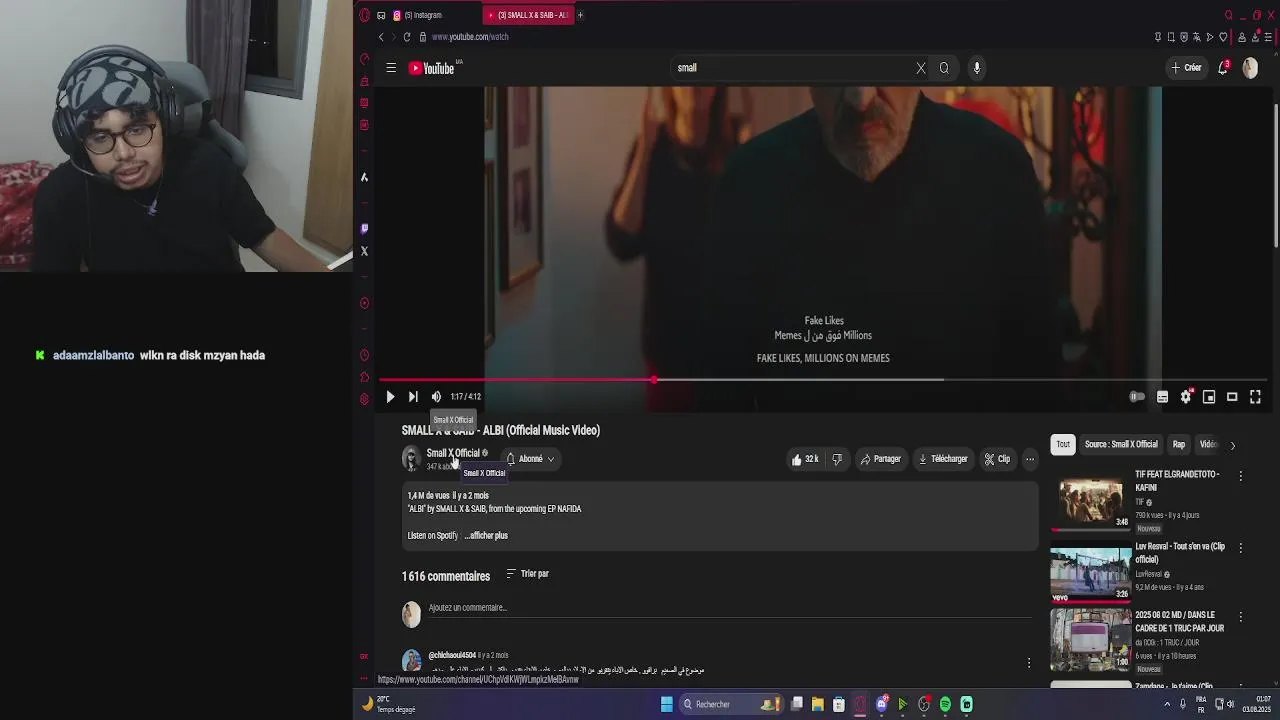
Task: Open the Small X Official channel avatar
Action: (x=411, y=459)
